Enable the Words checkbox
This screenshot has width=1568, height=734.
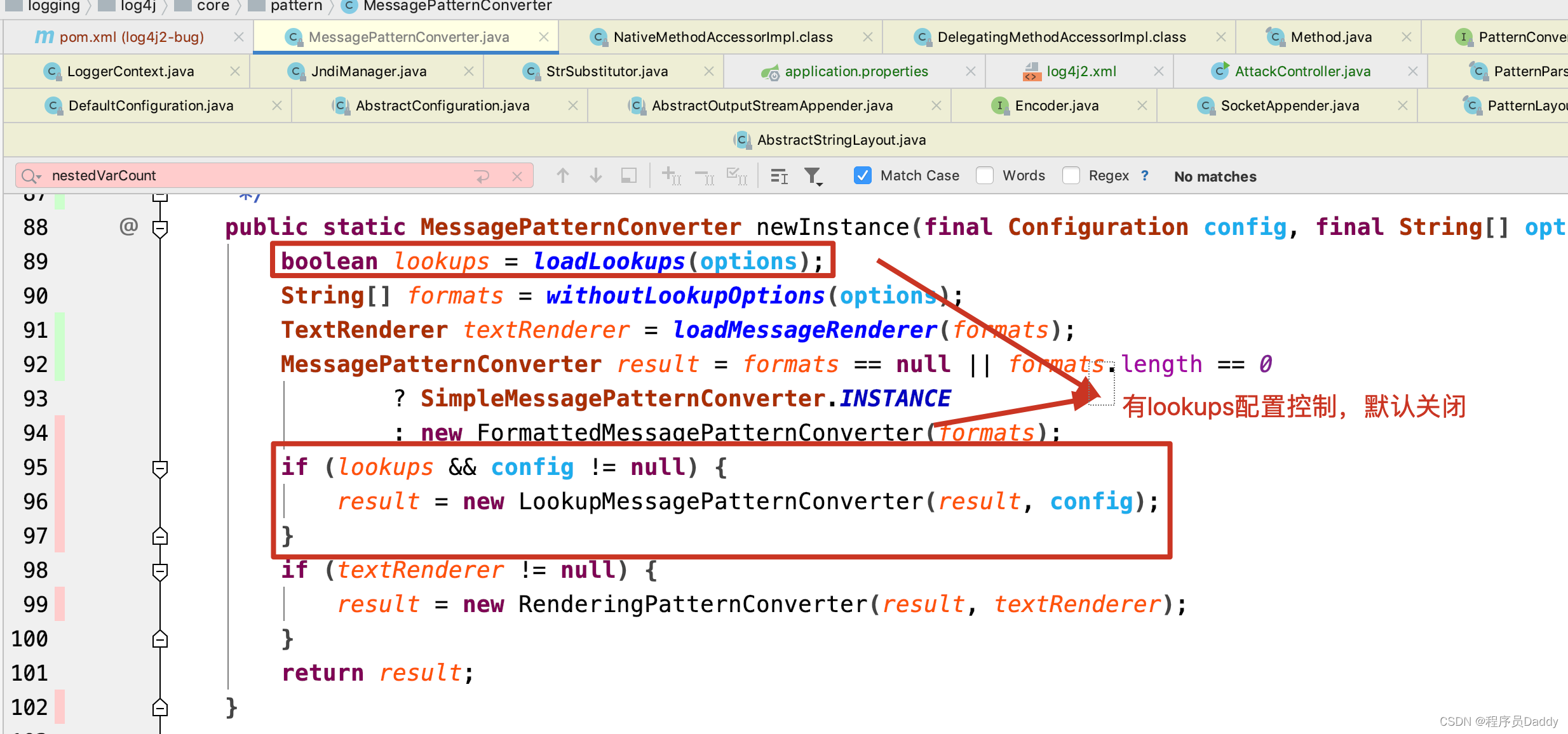pos(985,175)
